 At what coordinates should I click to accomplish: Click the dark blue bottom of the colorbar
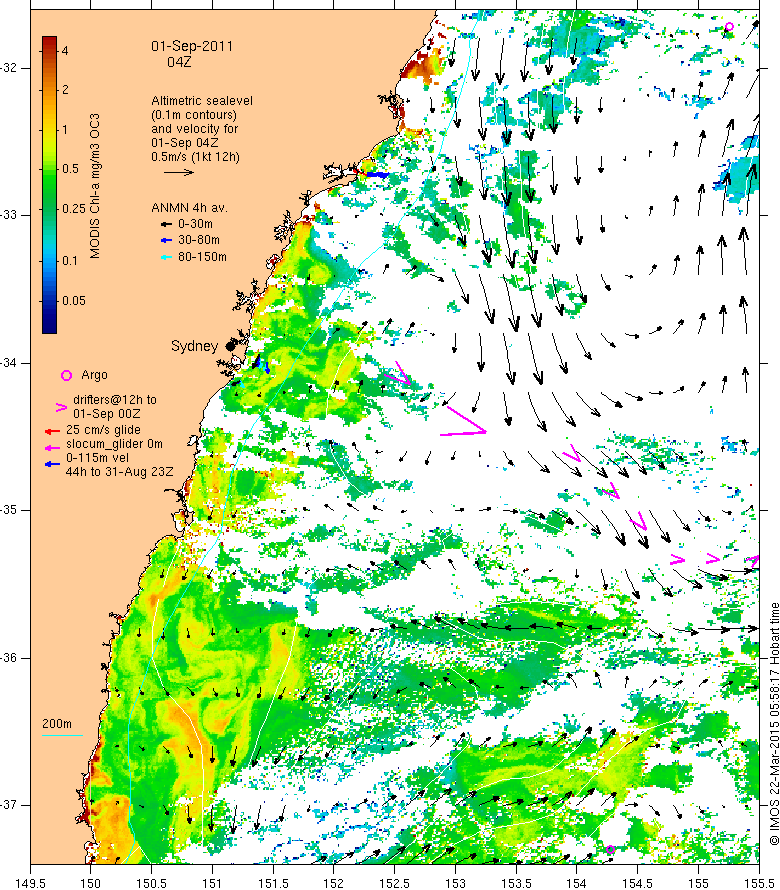click(x=49, y=327)
